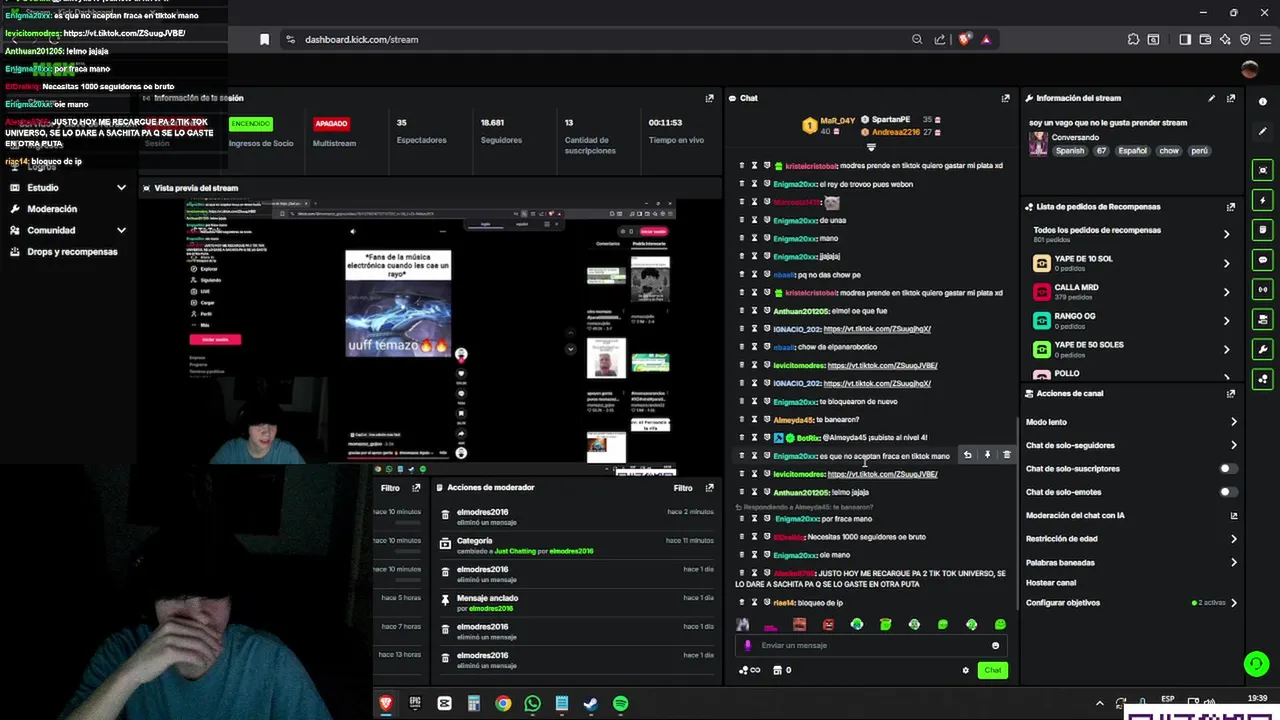Image resolution: width=1280 pixels, height=720 pixels.
Task: Open Spotify from the taskbar
Action: point(620,704)
